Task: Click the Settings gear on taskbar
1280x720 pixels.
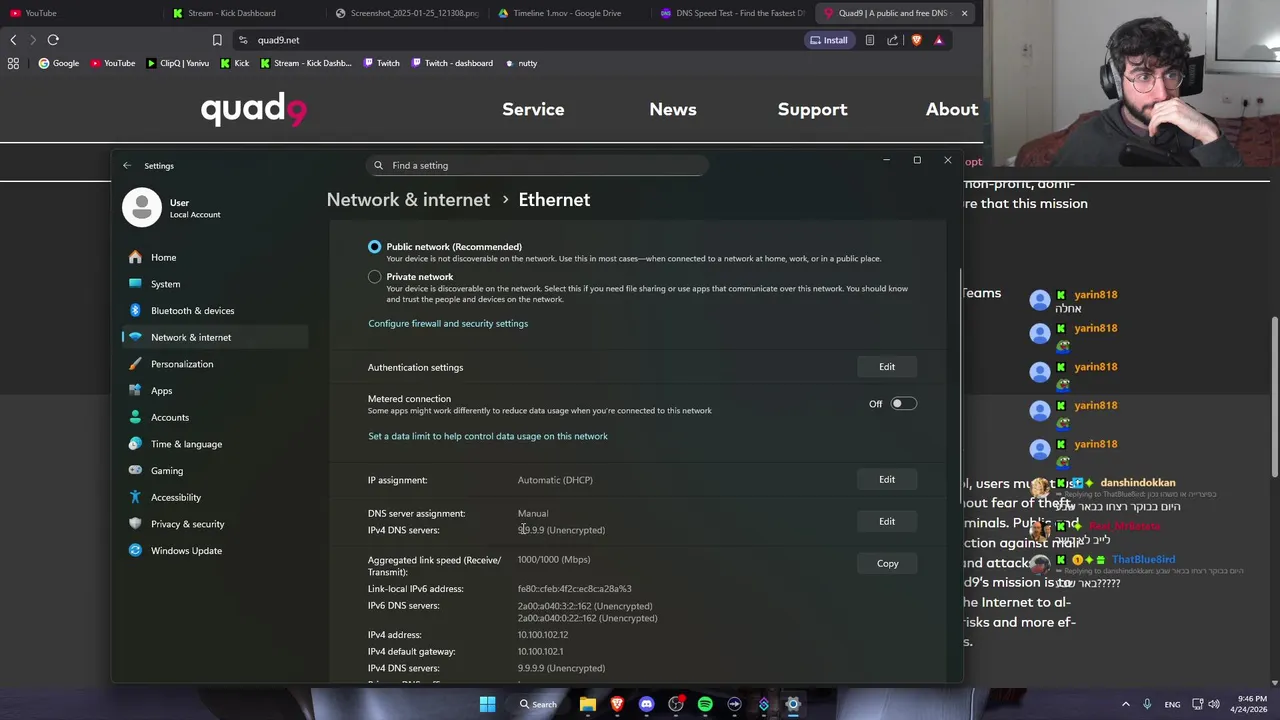Action: (x=793, y=704)
